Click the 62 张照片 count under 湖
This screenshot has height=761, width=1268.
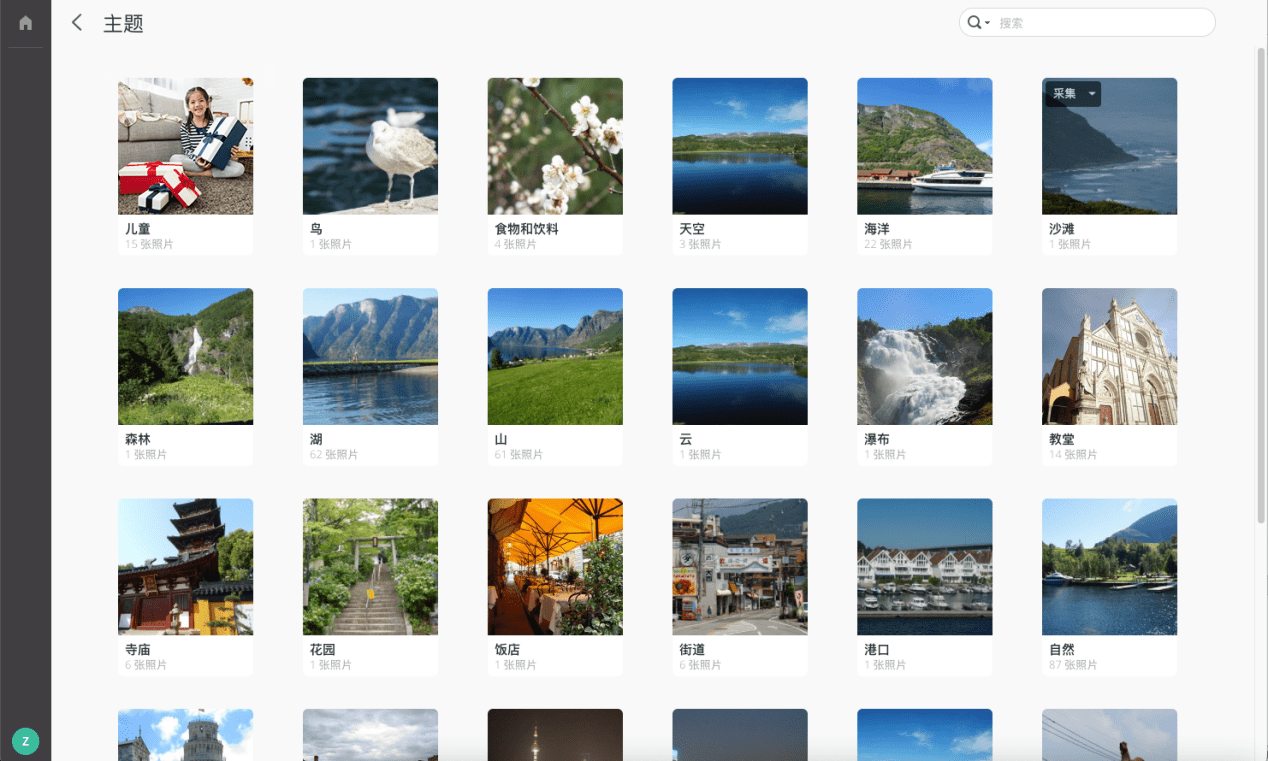coord(334,455)
